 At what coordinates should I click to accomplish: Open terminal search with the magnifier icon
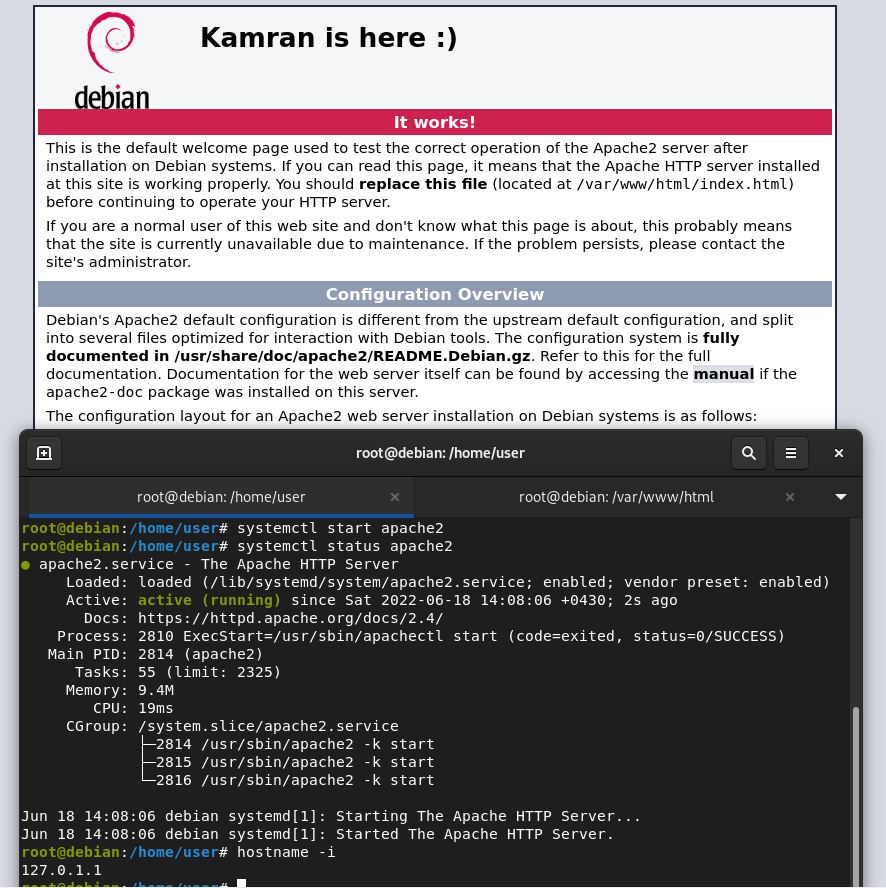click(x=749, y=453)
